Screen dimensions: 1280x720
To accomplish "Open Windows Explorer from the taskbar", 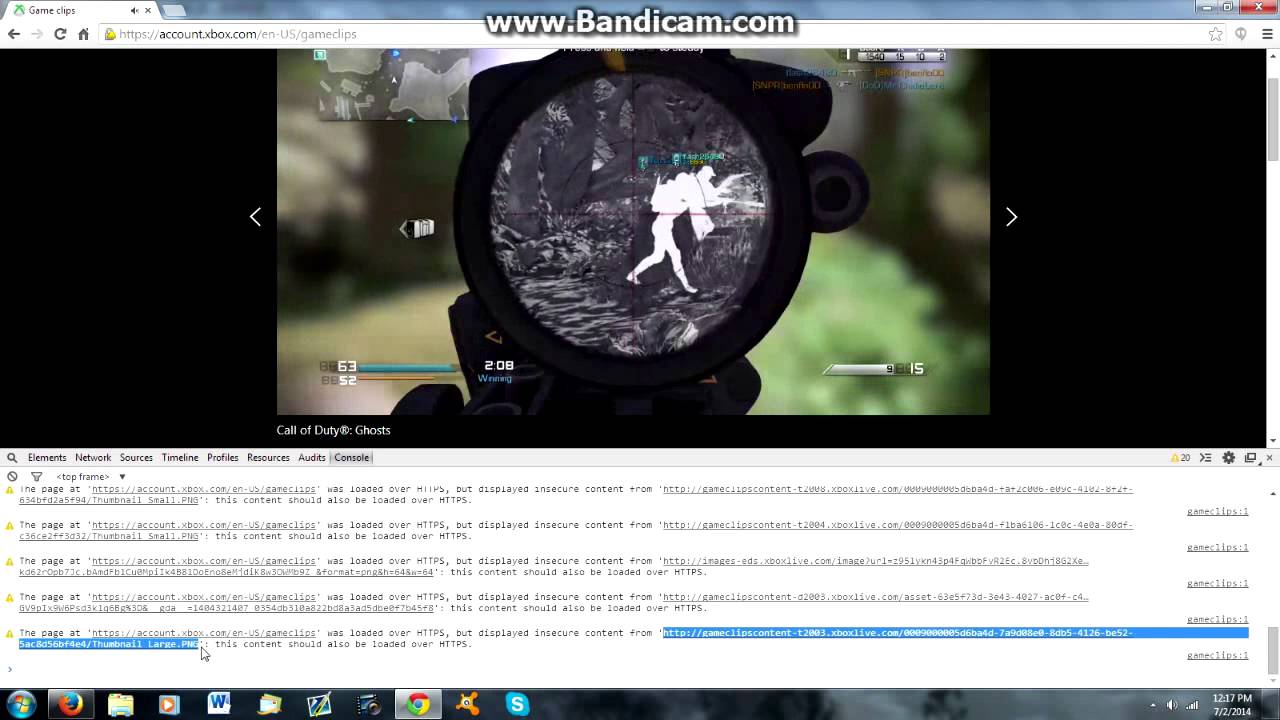I will tap(120, 704).
